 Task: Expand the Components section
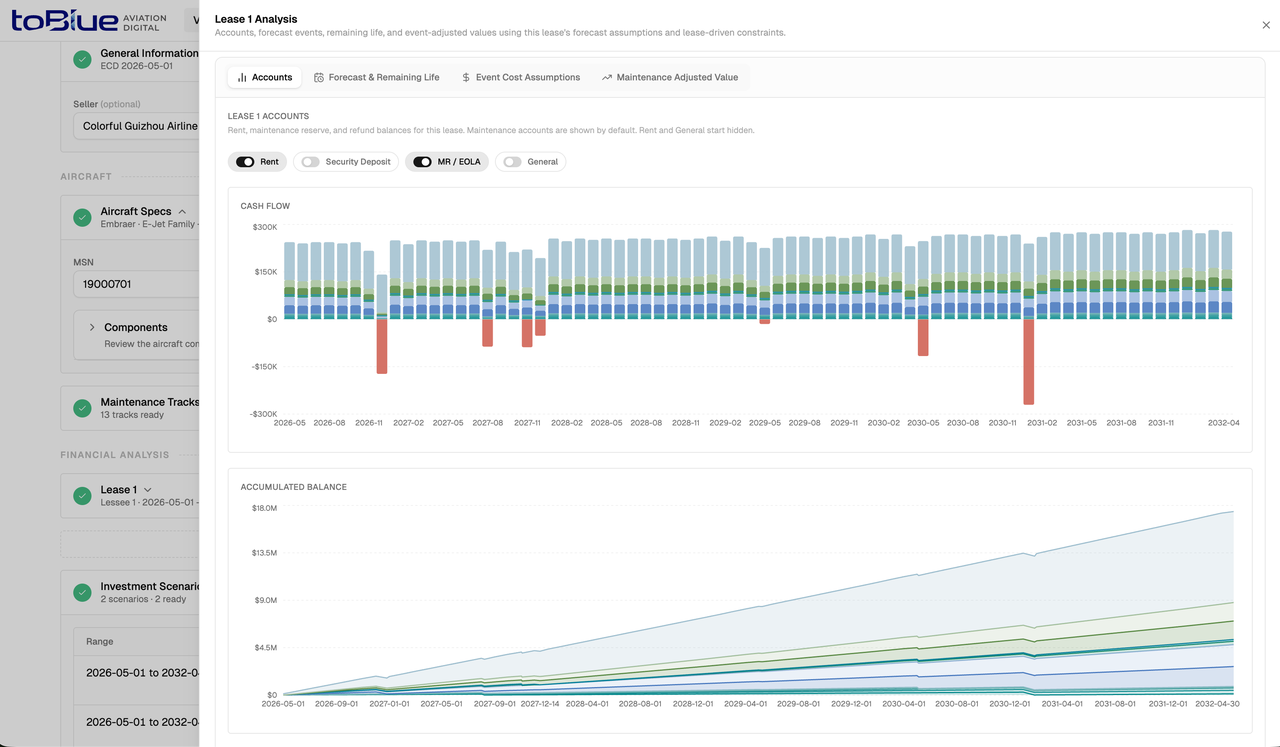pos(92,327)
